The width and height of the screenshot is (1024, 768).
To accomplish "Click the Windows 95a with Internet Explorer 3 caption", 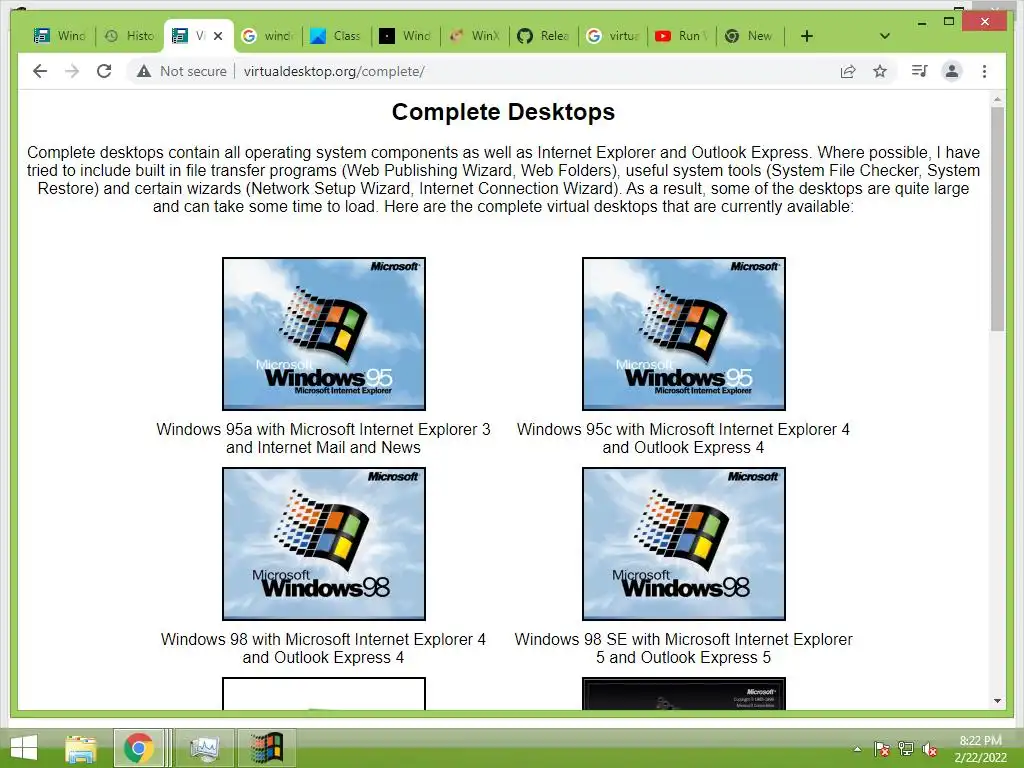I will point(323,438).
